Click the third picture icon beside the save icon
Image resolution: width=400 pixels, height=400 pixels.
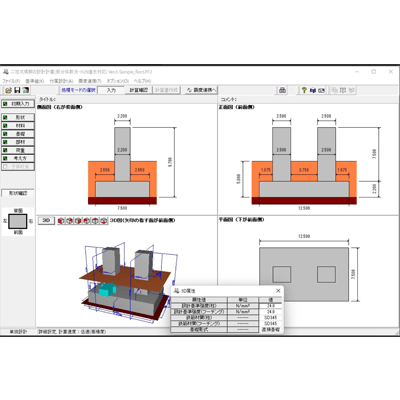coord(26,90)
